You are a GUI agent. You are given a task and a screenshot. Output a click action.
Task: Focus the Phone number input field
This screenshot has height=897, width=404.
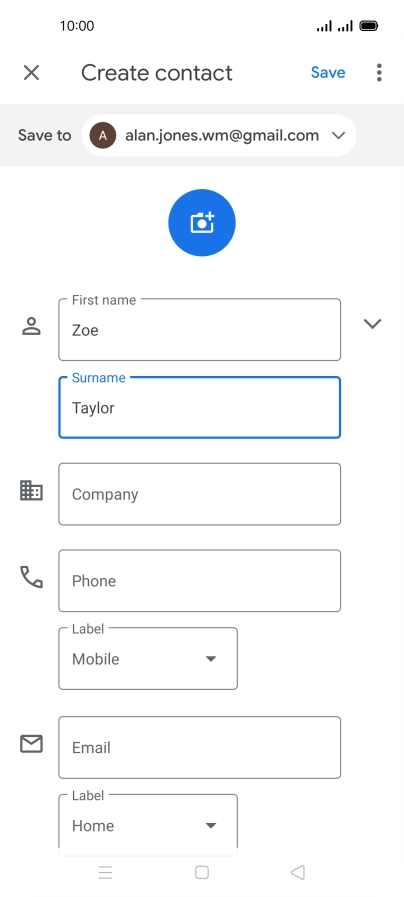tap(200, 581)
